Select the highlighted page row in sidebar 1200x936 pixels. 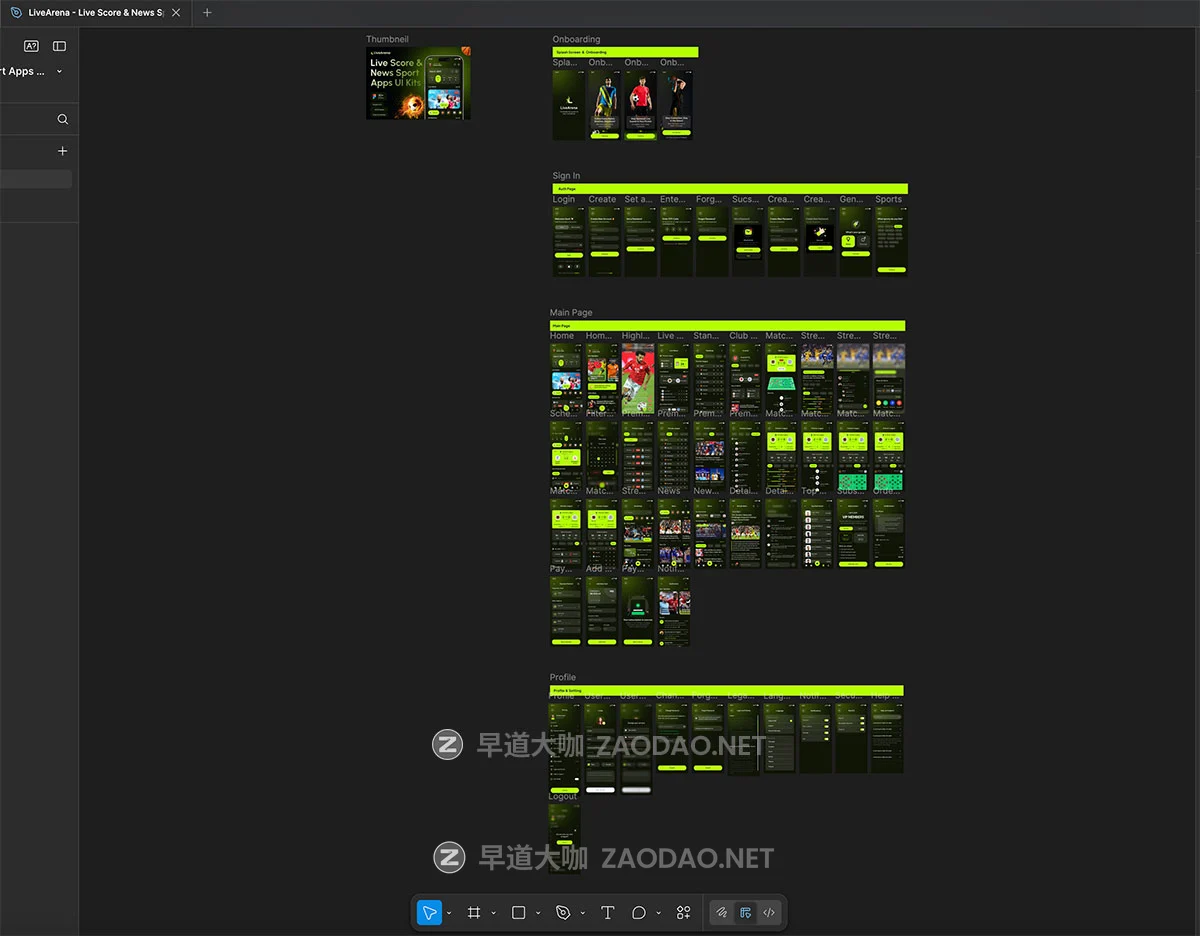click(36, 179)
